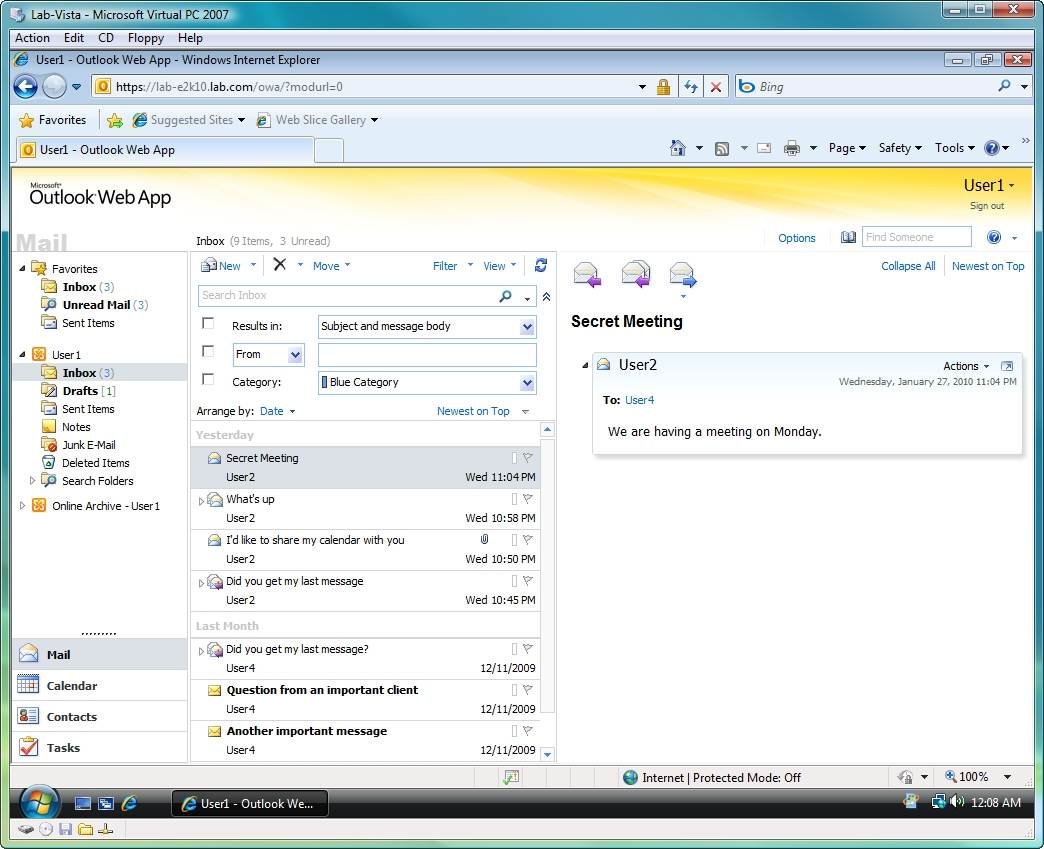Open the Address Book icon
The height and width of the screenshot is (849, 1044).
pos(849,238)
